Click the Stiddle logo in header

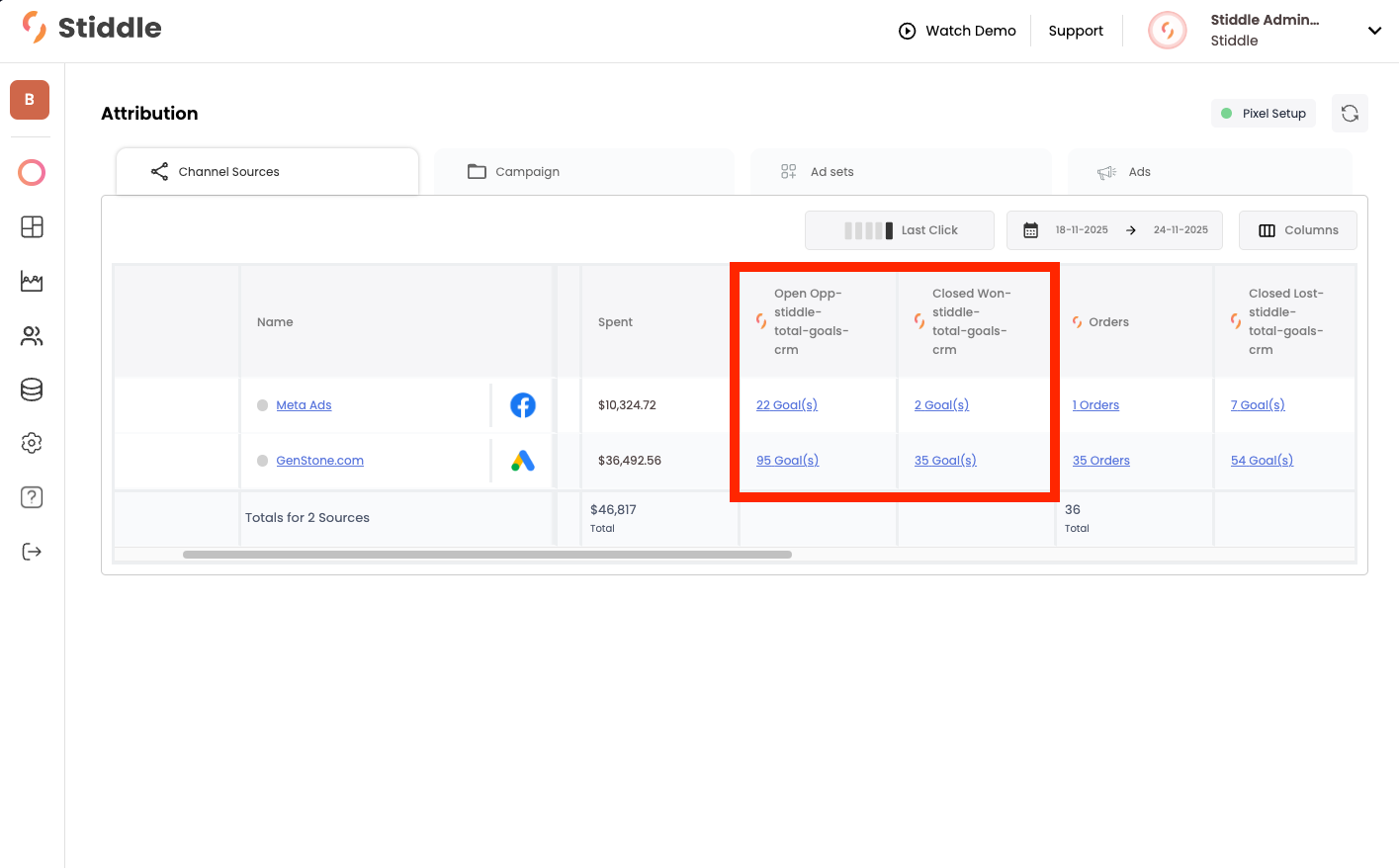pos(92,28)
